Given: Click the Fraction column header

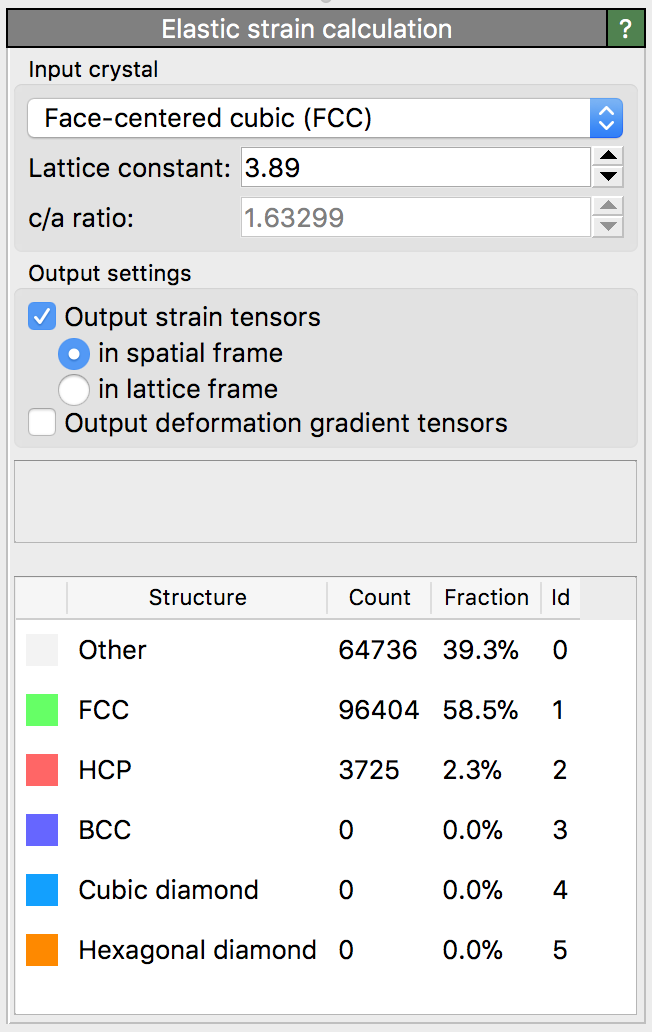Looking at the screenshot, I should 486,598.
